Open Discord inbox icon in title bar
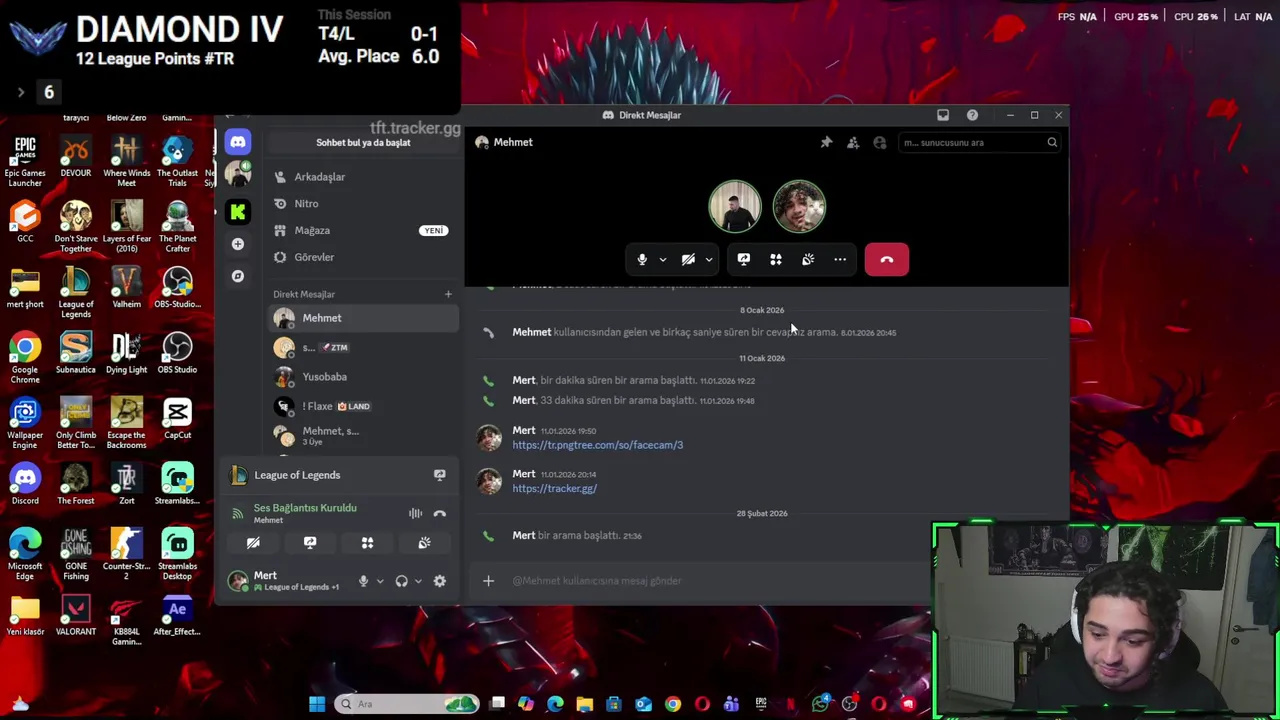The image size is (1280, 720). point(943,115)
